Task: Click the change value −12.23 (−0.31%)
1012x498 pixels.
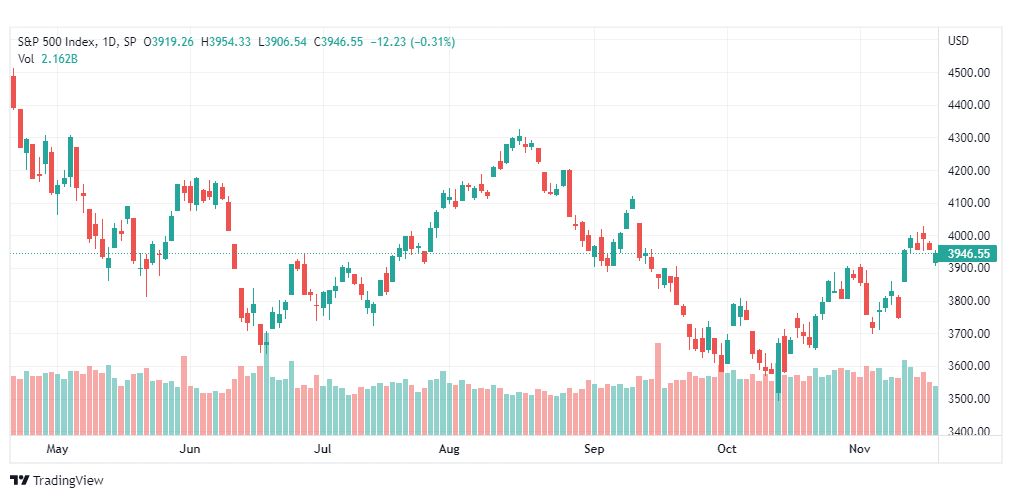Action: click(413, 42)
